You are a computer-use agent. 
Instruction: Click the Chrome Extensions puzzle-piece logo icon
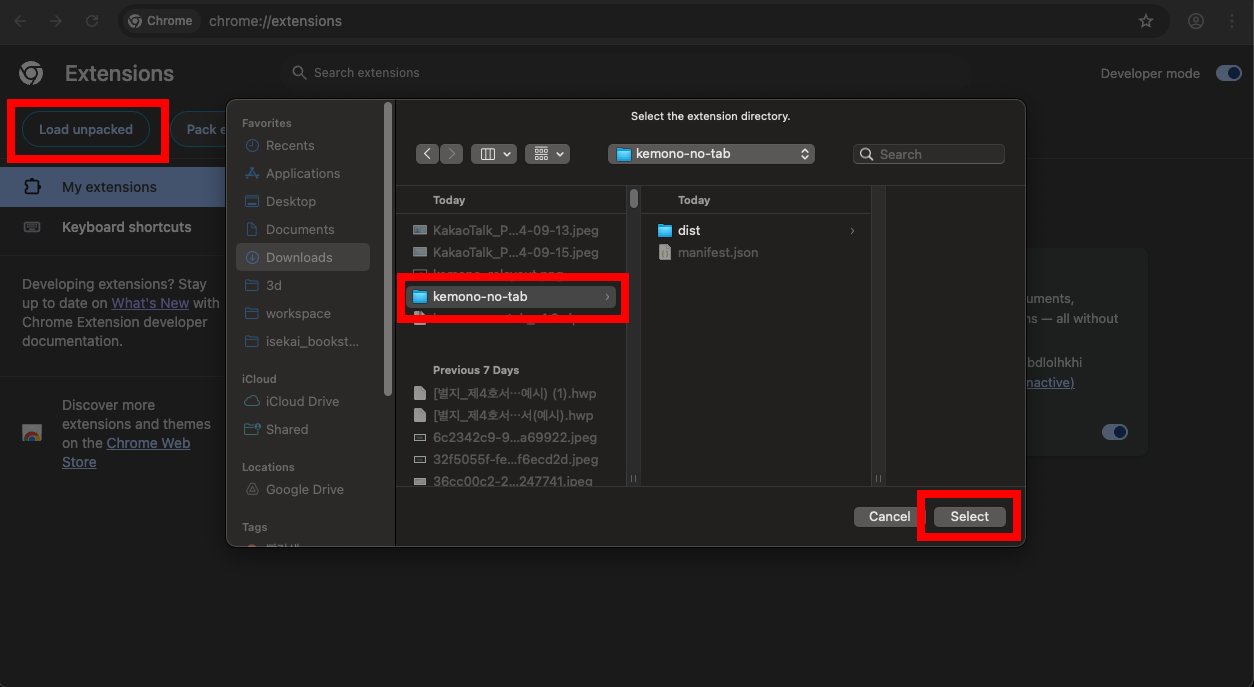point(30,72)
